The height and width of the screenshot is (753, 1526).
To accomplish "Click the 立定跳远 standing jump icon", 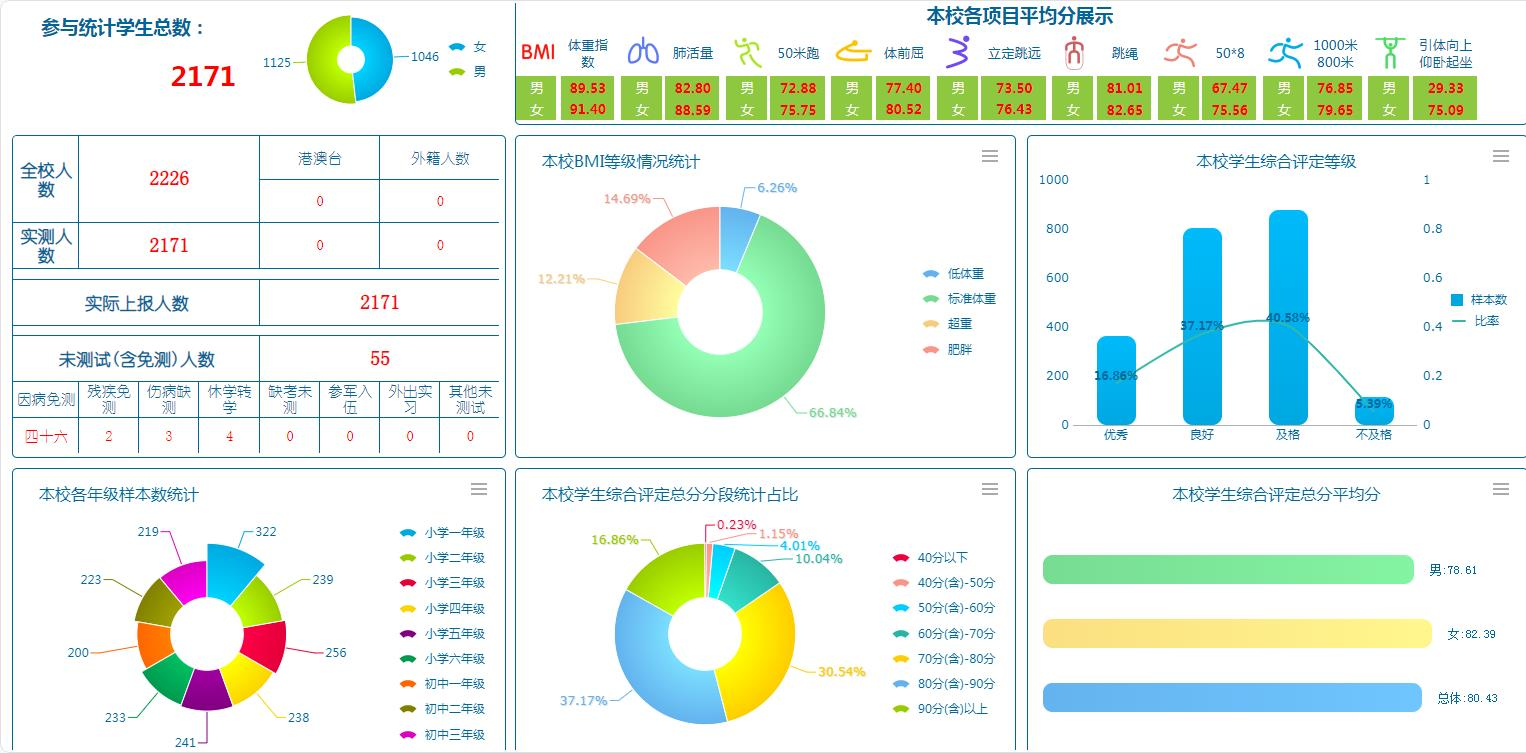I will pos(959,52).
